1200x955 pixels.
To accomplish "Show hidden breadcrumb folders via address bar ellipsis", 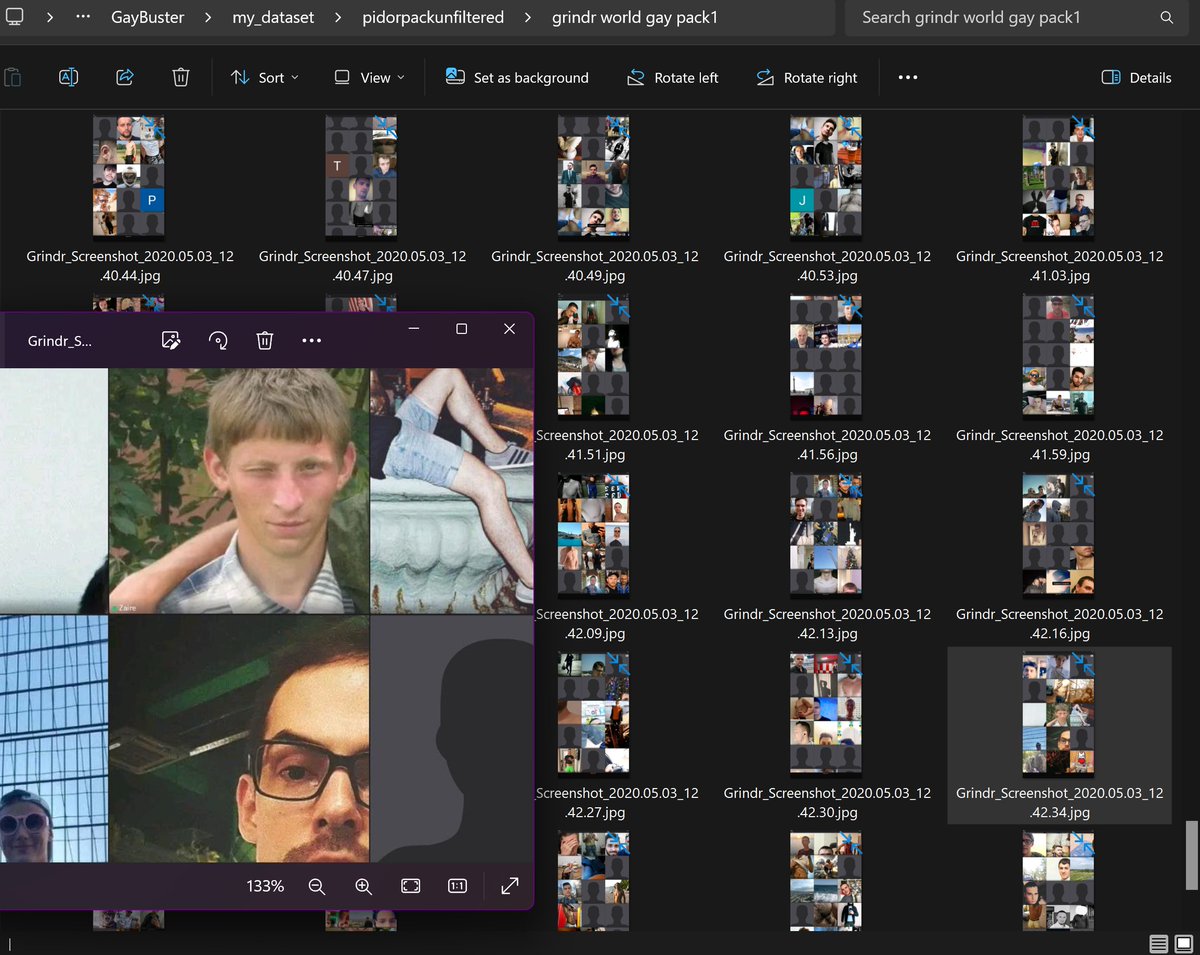I will coord(83,17).
